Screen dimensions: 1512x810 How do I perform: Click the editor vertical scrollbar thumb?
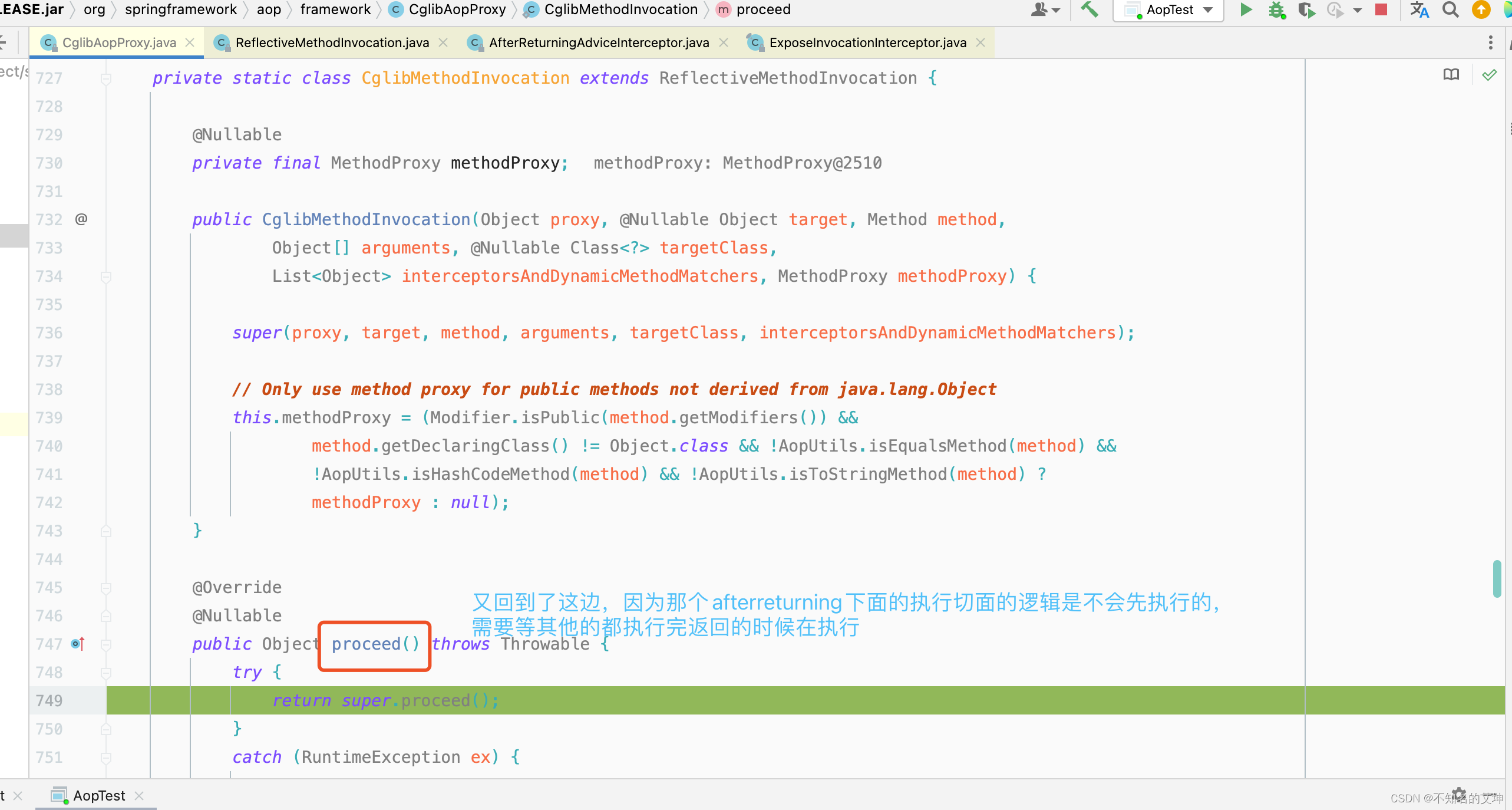[1497, 578]
